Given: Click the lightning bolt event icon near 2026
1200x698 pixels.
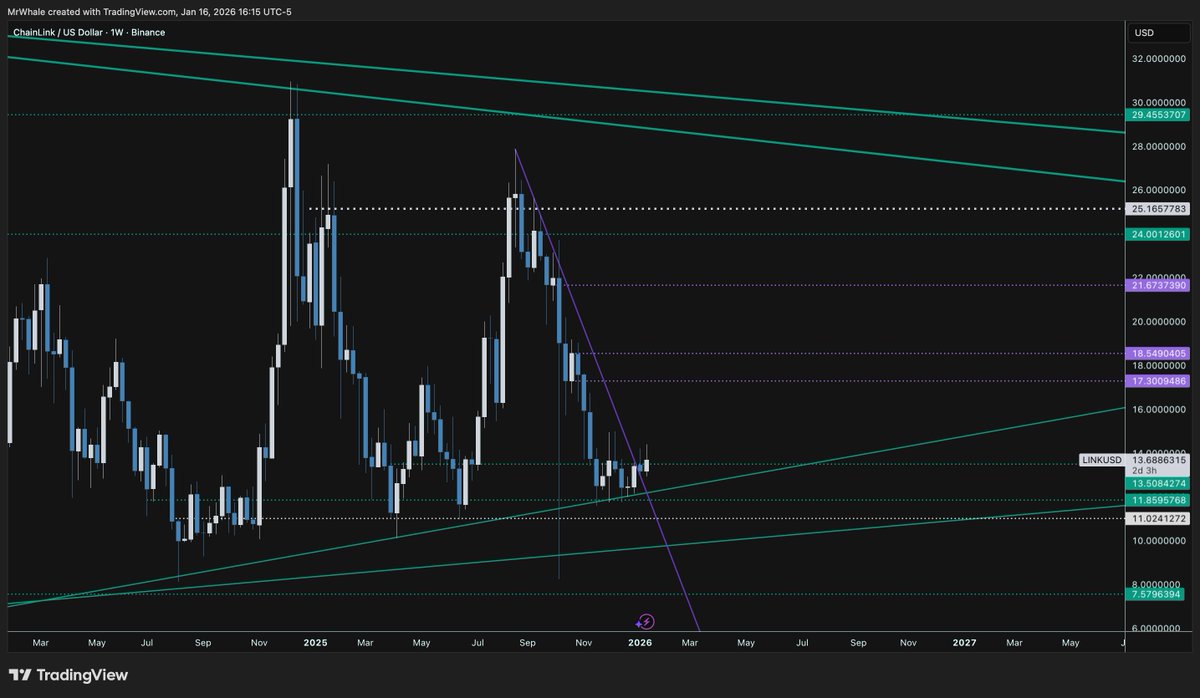Looking at the screenshot, I should click(646, 622).
